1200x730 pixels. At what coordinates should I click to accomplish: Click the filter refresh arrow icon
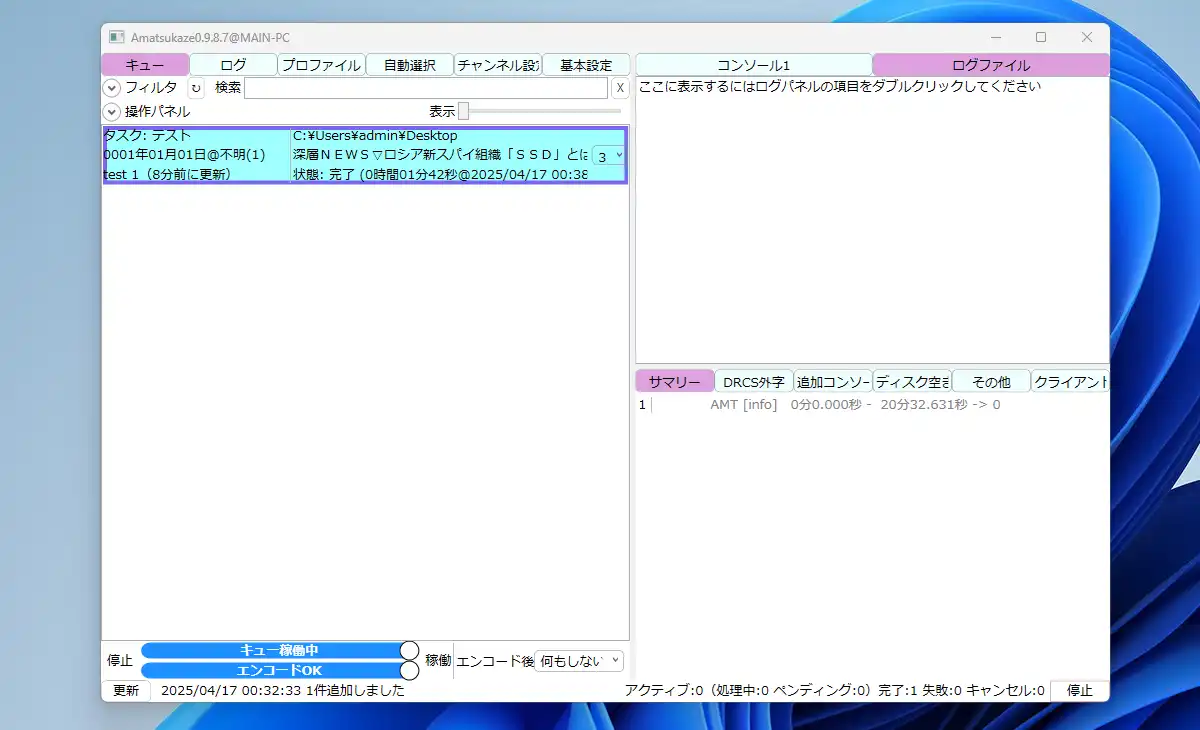(196, 88)
